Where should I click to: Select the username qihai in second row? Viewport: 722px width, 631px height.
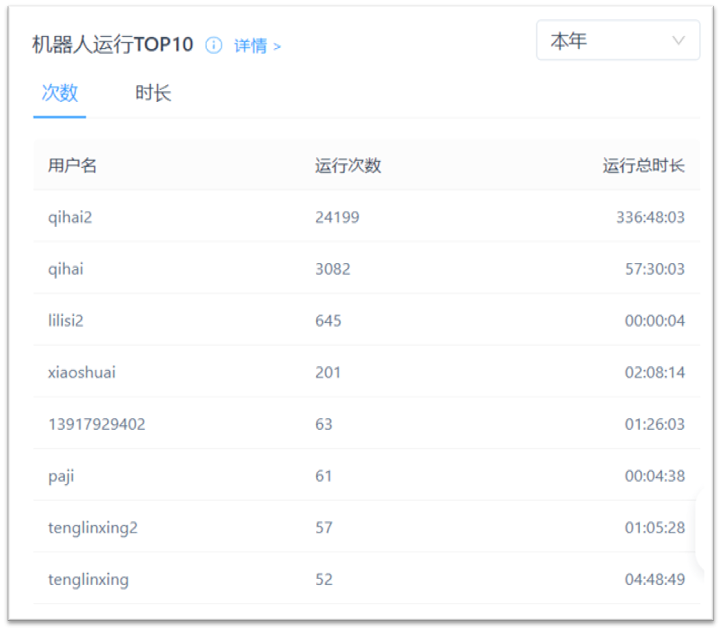(x=66, y=269)
